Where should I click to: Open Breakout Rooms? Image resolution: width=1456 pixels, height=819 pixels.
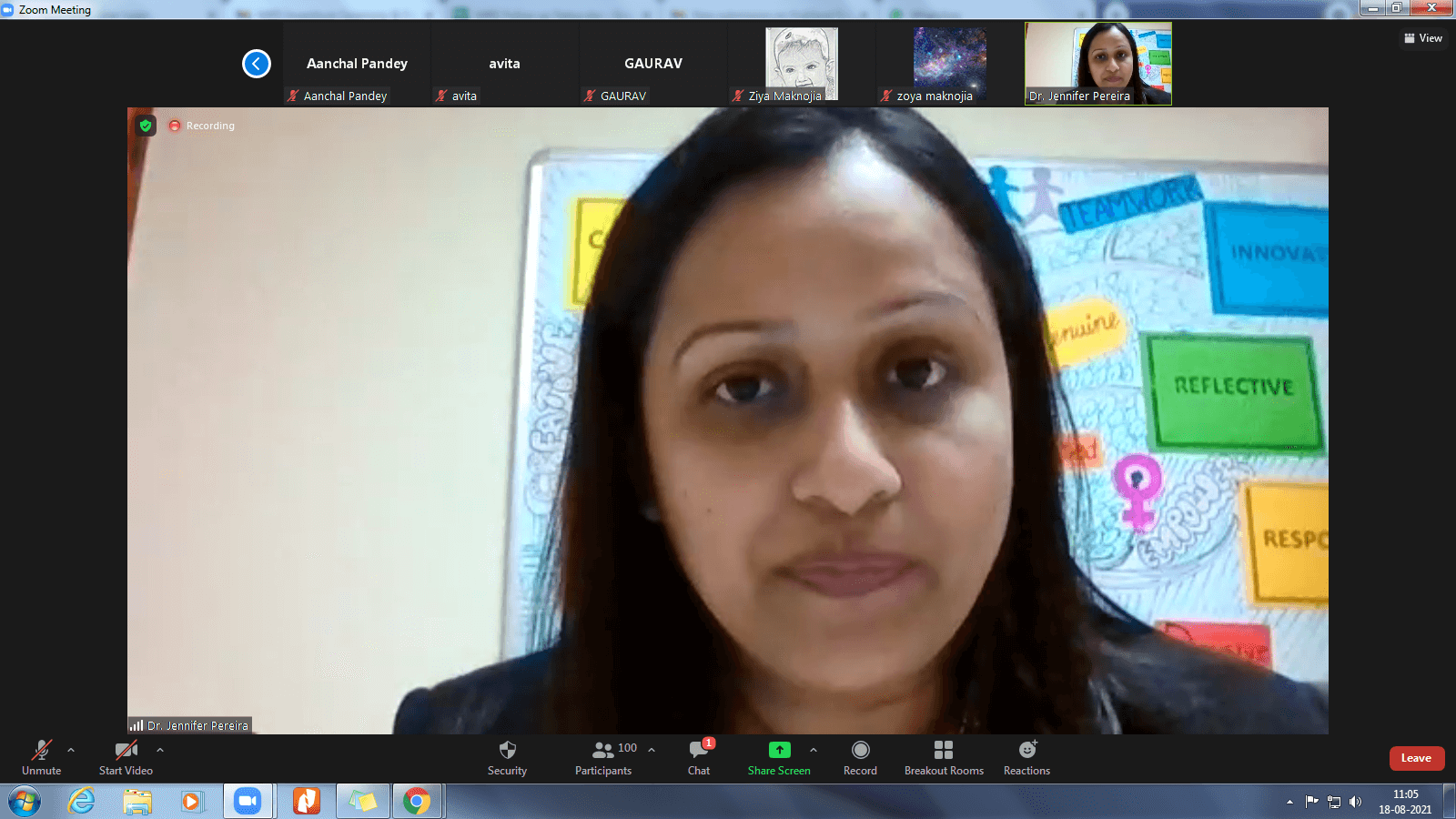(944, 757)
